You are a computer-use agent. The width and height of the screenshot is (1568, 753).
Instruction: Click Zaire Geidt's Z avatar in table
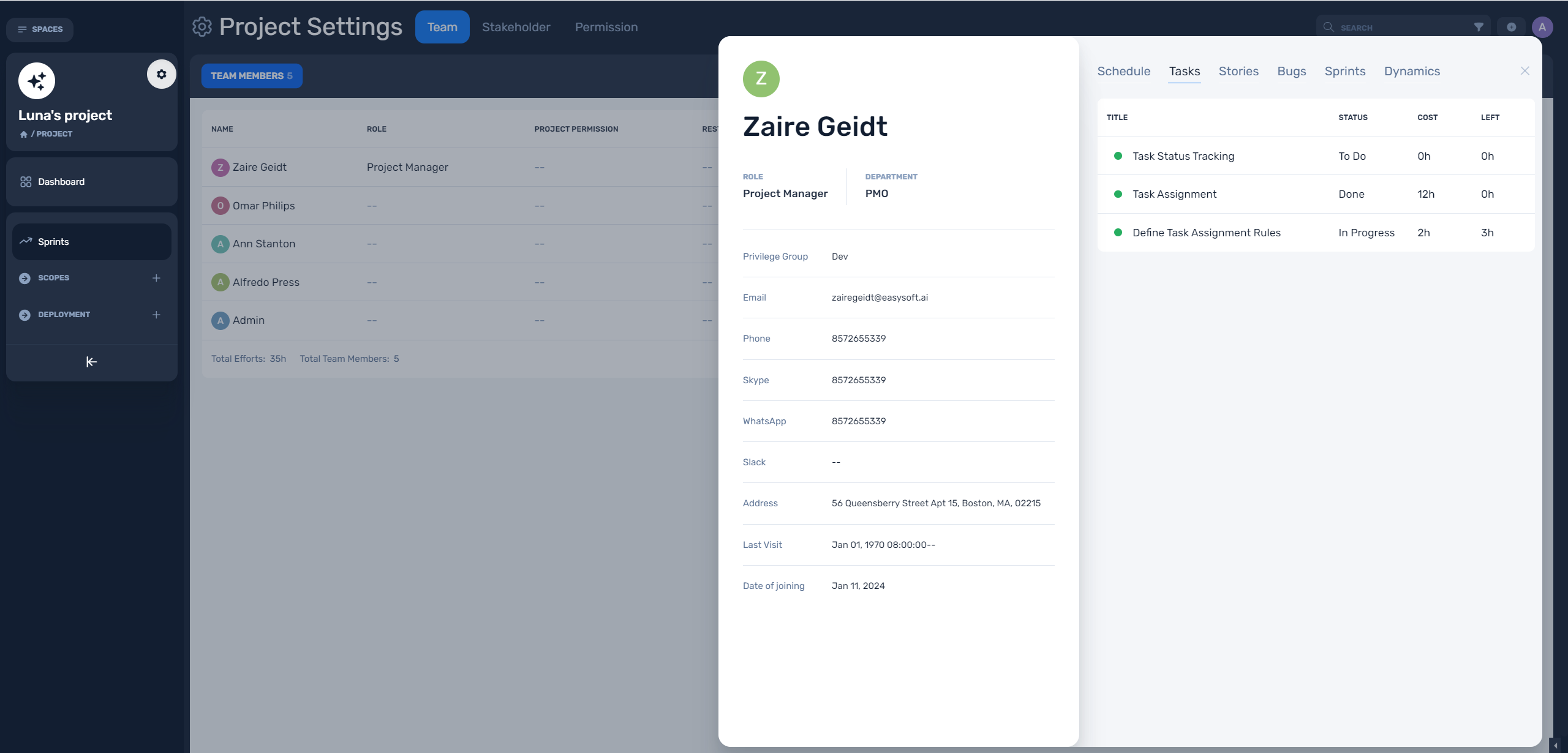click(x=221, y=168)
